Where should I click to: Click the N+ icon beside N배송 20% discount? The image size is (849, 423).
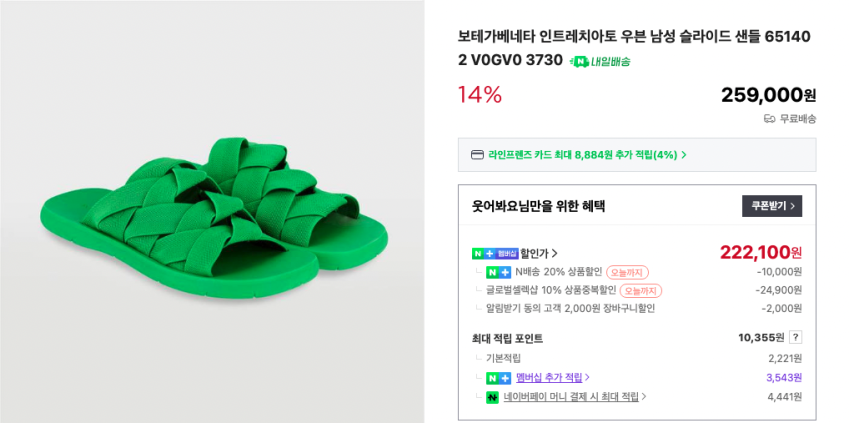(x=498, y=272)
